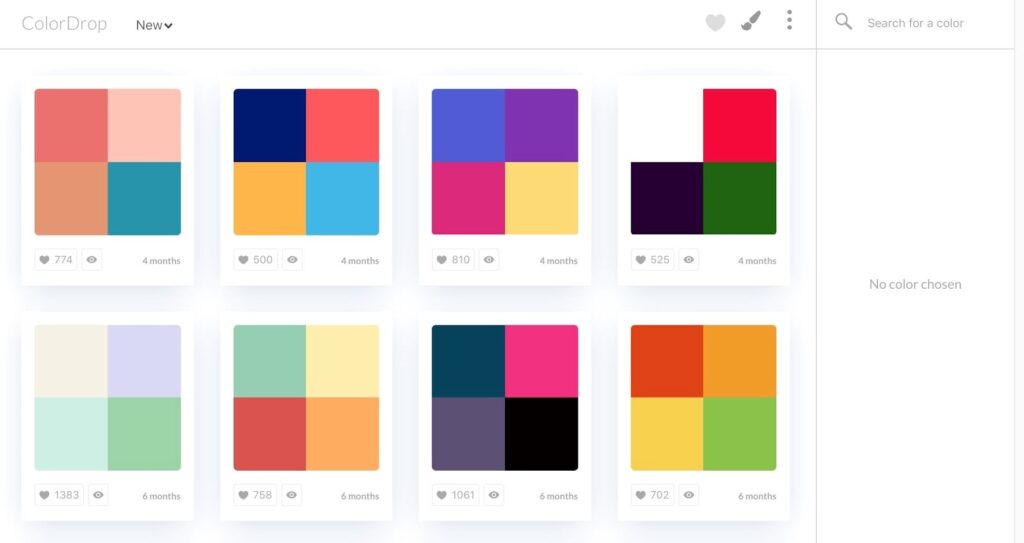Like the palette with 500 hearts
This screenshot has height=543, width=1024.
point(255,259)
